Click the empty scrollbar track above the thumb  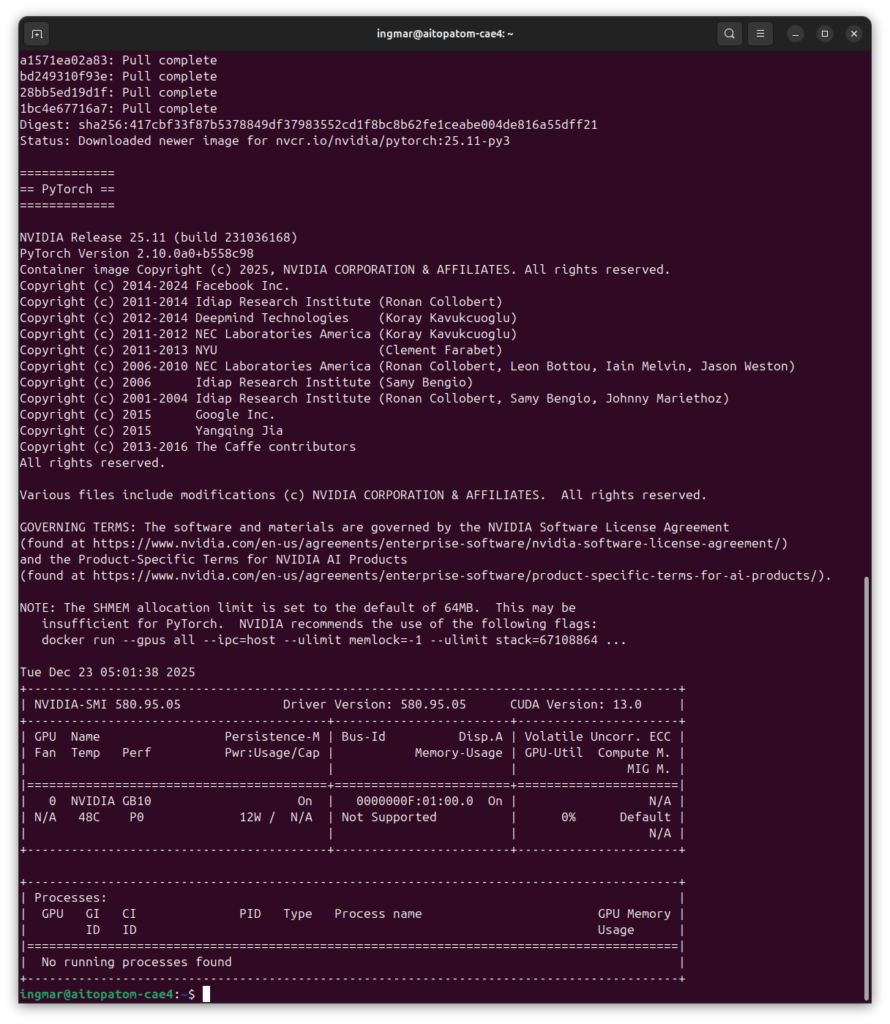tap(866, 300)
